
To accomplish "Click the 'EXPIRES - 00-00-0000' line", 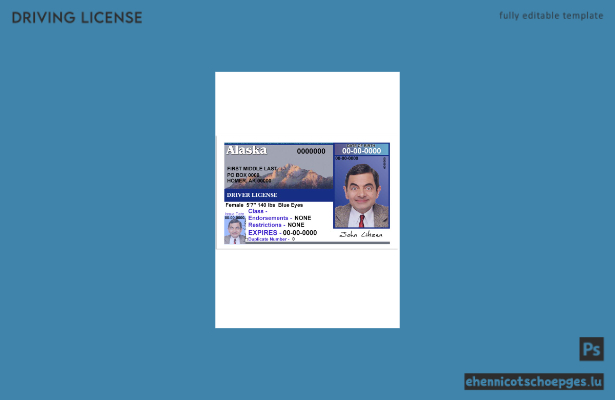I will click(282, 233).
